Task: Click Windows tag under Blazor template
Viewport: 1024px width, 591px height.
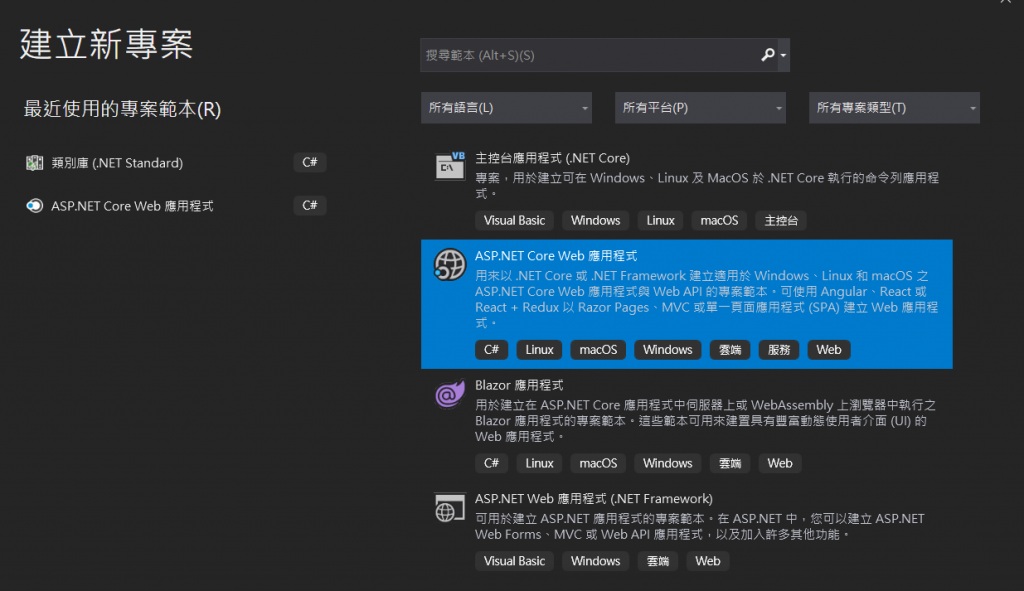Action: coord(667,464)
